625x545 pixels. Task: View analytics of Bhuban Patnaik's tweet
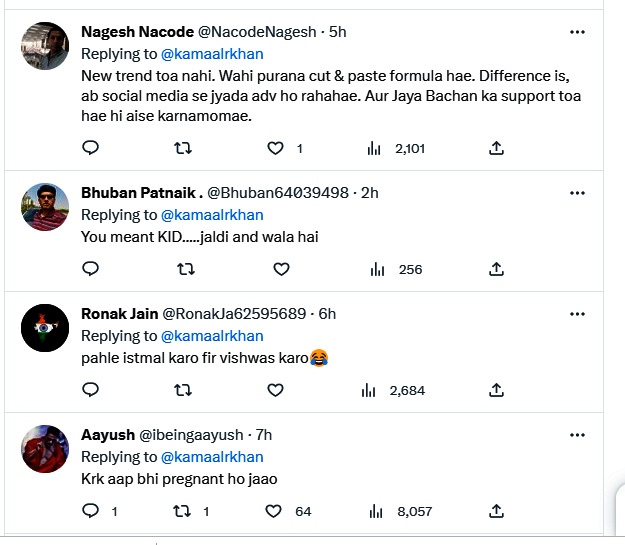click(x=378, y=269)
